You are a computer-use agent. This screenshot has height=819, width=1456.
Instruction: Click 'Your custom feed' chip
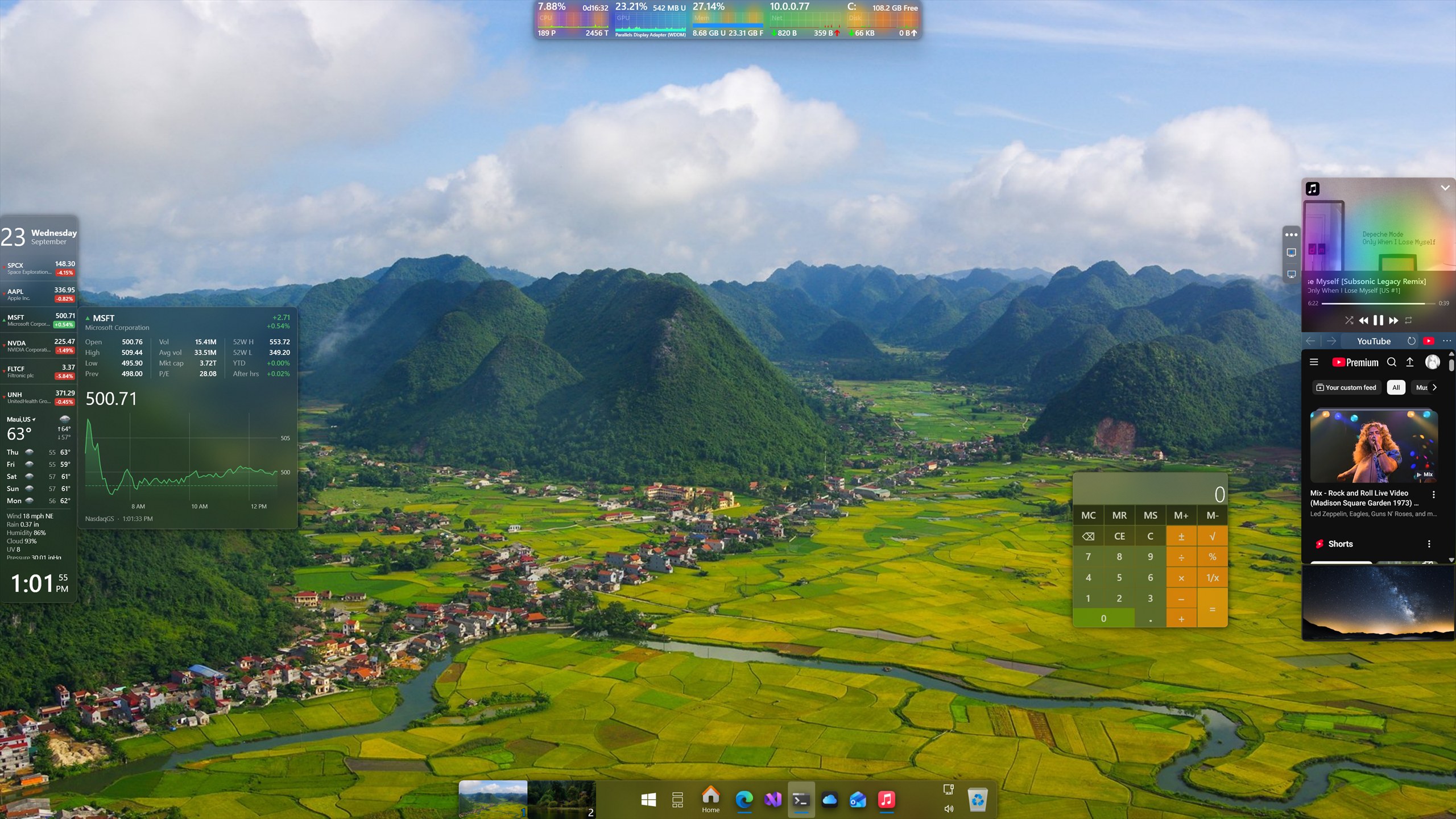tap(1346, 388)
